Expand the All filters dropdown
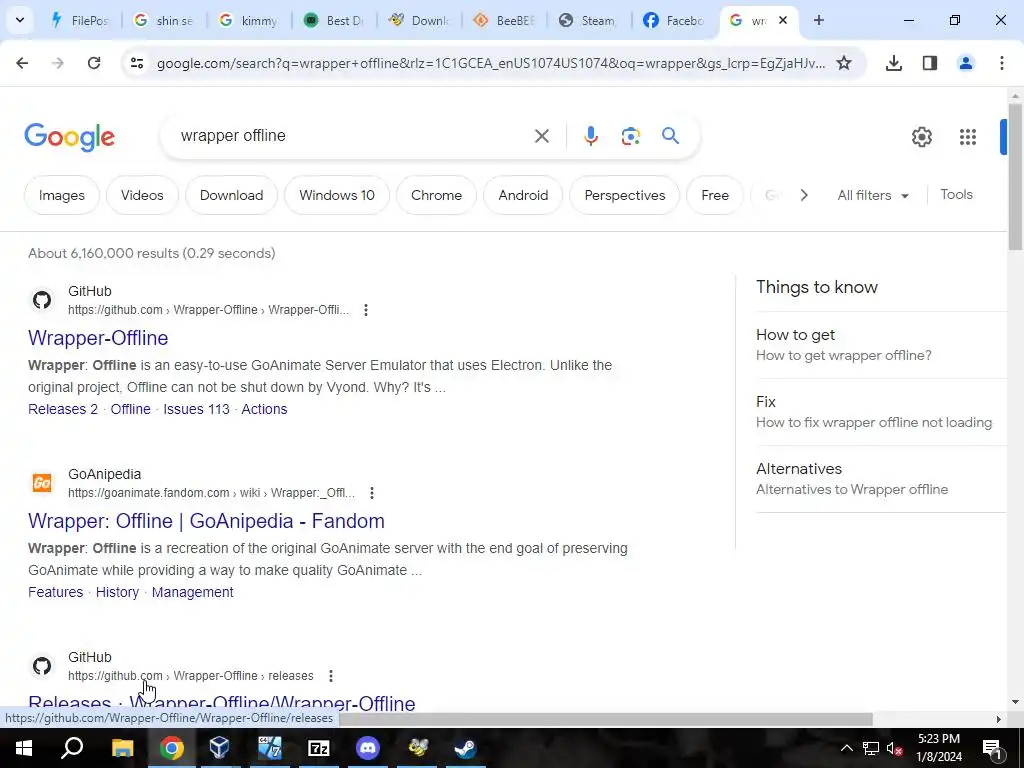This screenshot has height=768, width=1024. click(872, 195)
